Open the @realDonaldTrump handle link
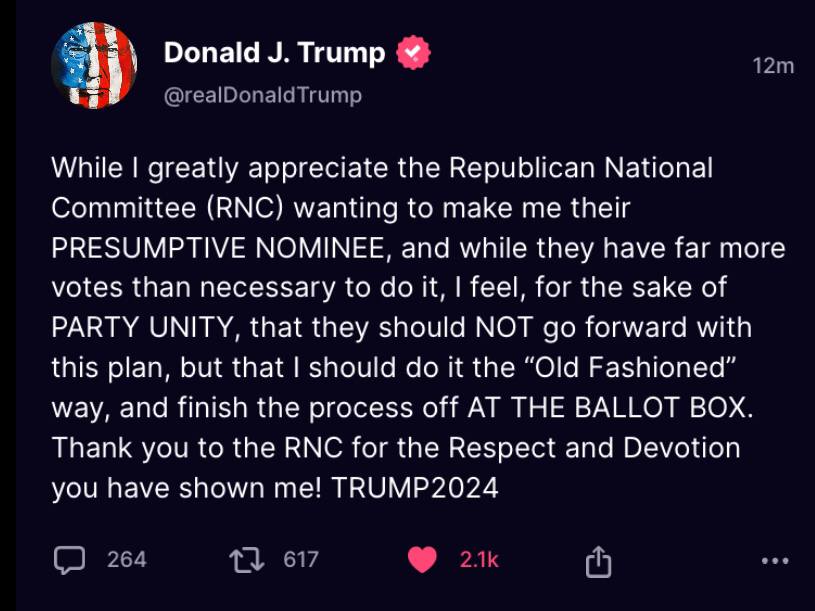The image size is (815, 611). pyautogui.click(x=263, y=95)
